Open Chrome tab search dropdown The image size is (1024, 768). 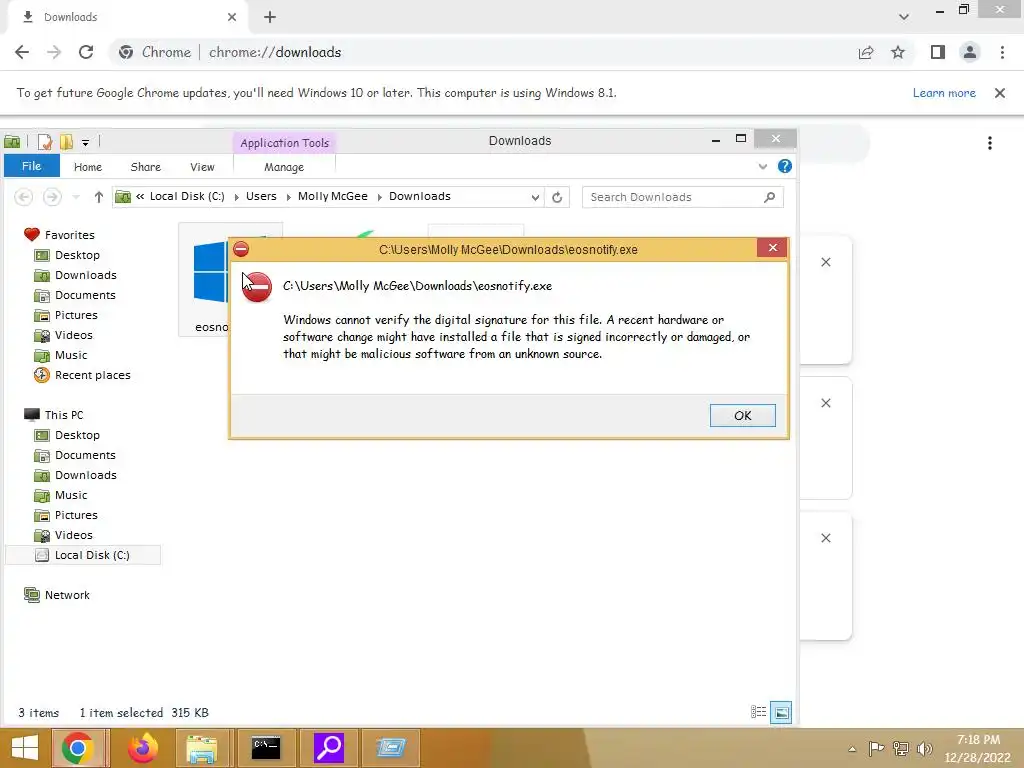(904, 17)
